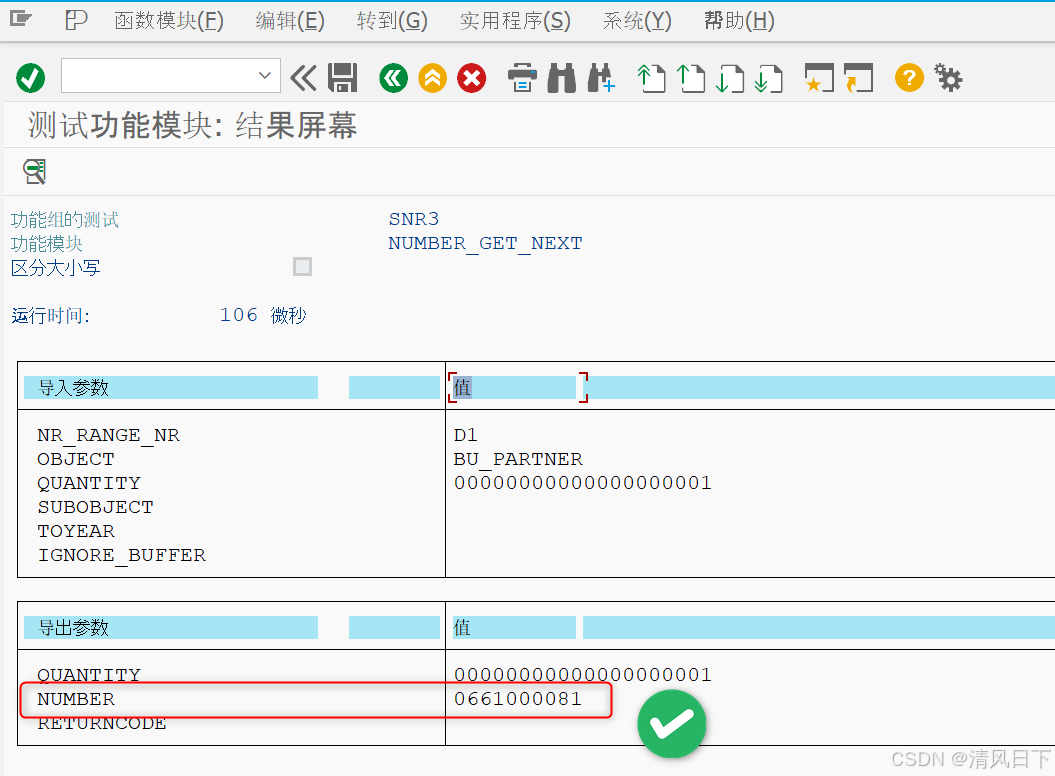Viewport: 1055px width, 776px height.
Task: Open the command field dropdown arrow
Action: 264,75
